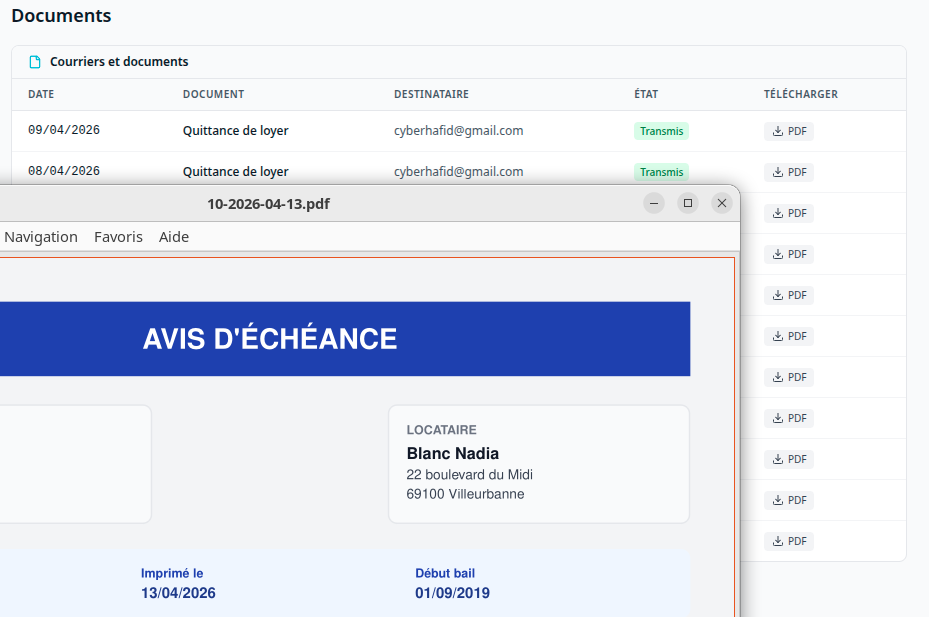Viewport: 929px width, 617px height.
Task: Click the Documents page heading
Action: [x=61, y=15]
